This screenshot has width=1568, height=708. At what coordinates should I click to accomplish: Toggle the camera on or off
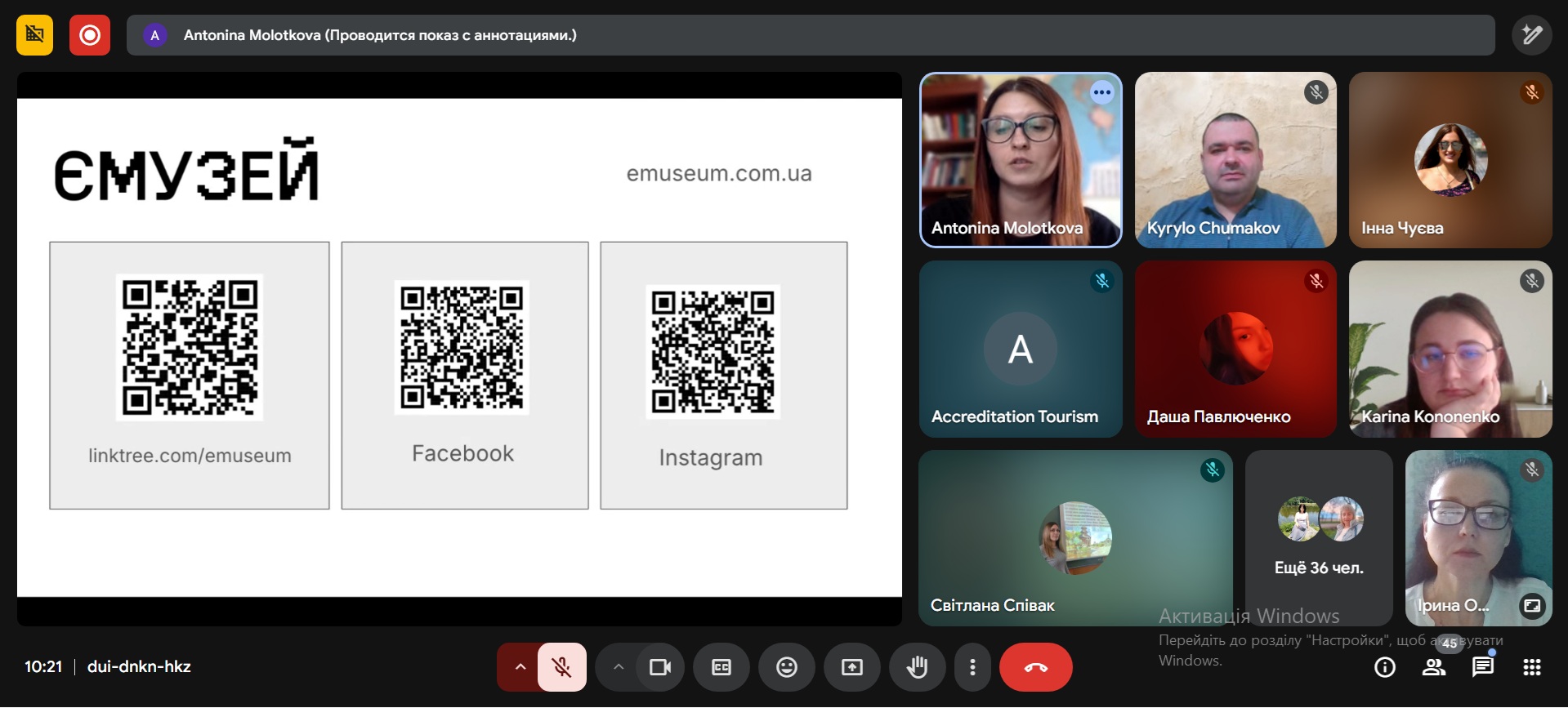tap(659, 667)
